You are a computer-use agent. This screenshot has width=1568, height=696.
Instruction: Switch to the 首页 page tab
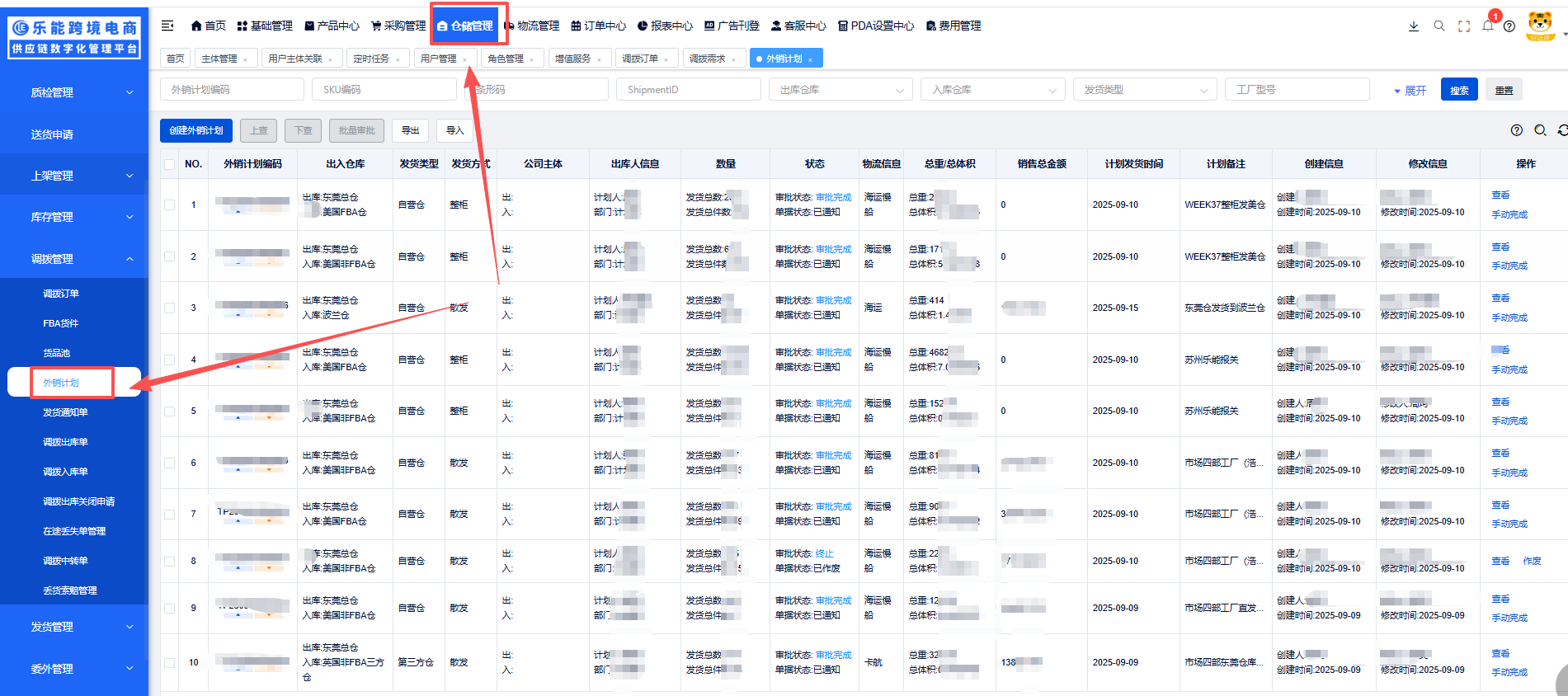(175, 59)
